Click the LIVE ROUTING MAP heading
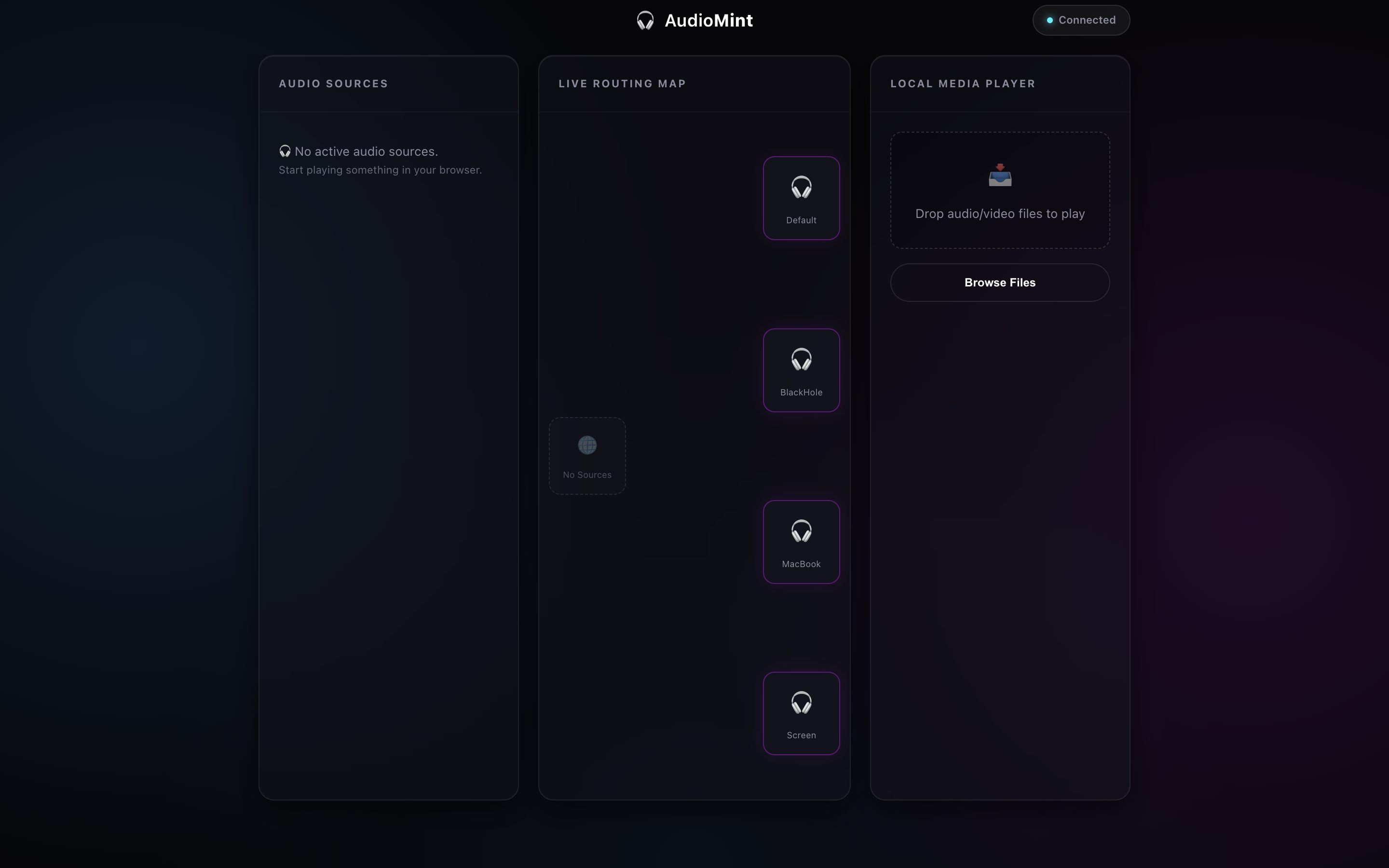The image size is (1389, 868). [x=622, y=84]
